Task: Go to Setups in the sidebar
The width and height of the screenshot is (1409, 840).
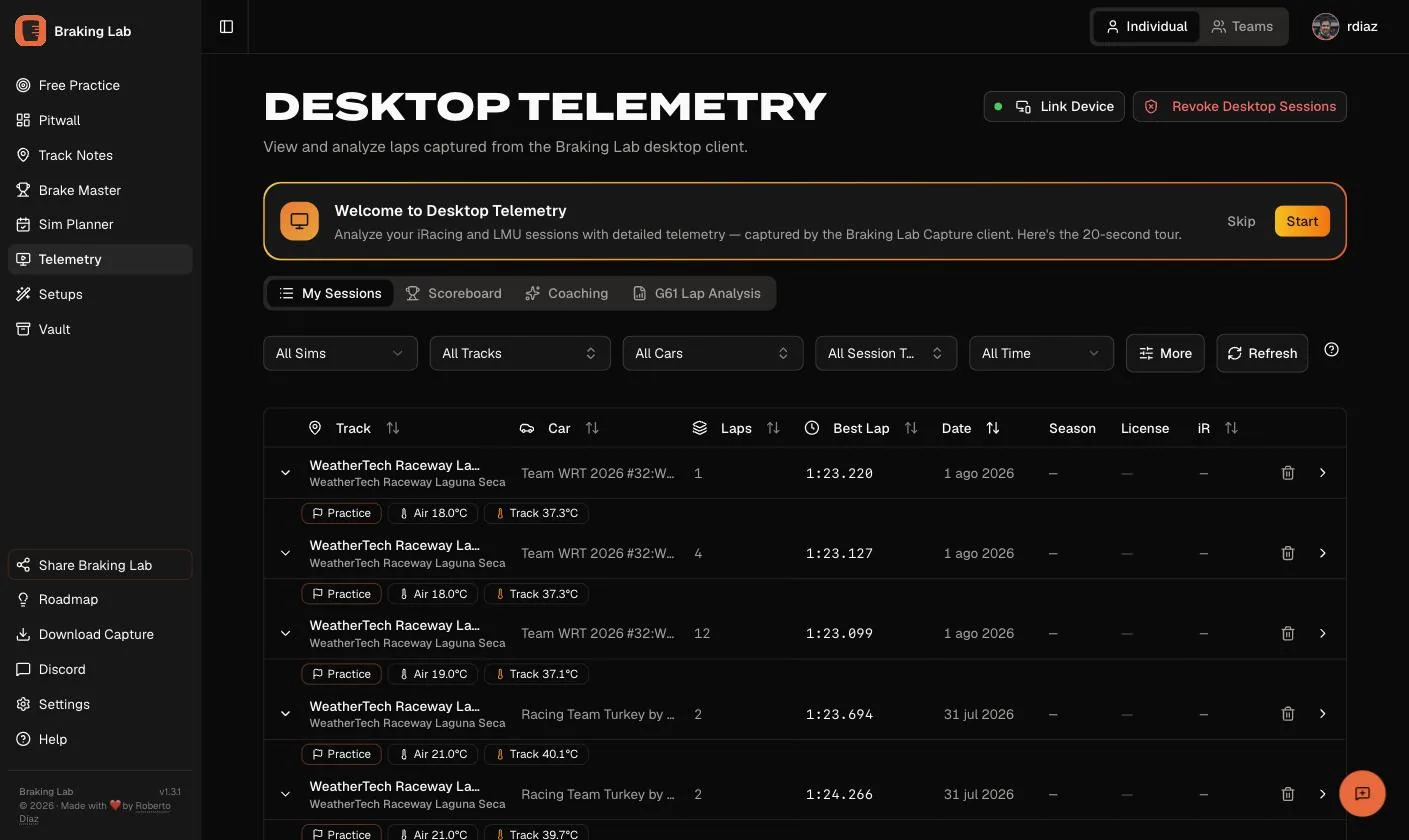Action: click(100, 294)
